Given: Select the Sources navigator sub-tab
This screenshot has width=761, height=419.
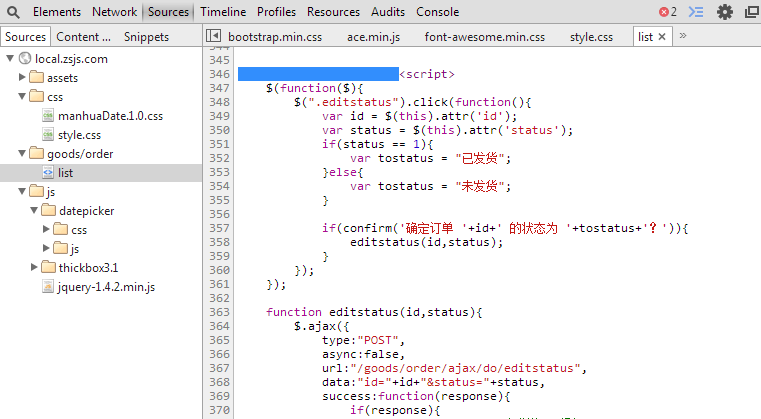Looking at the screenshot, I should tap(25, 37).
